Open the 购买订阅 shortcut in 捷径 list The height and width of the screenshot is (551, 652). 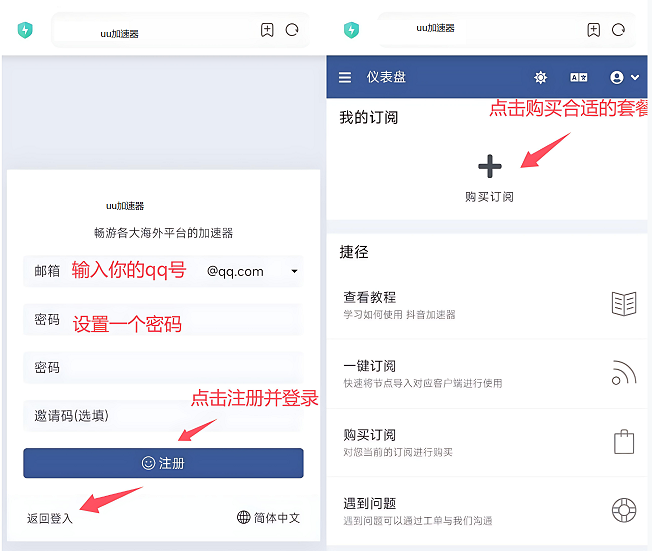[x=487, y=442]
